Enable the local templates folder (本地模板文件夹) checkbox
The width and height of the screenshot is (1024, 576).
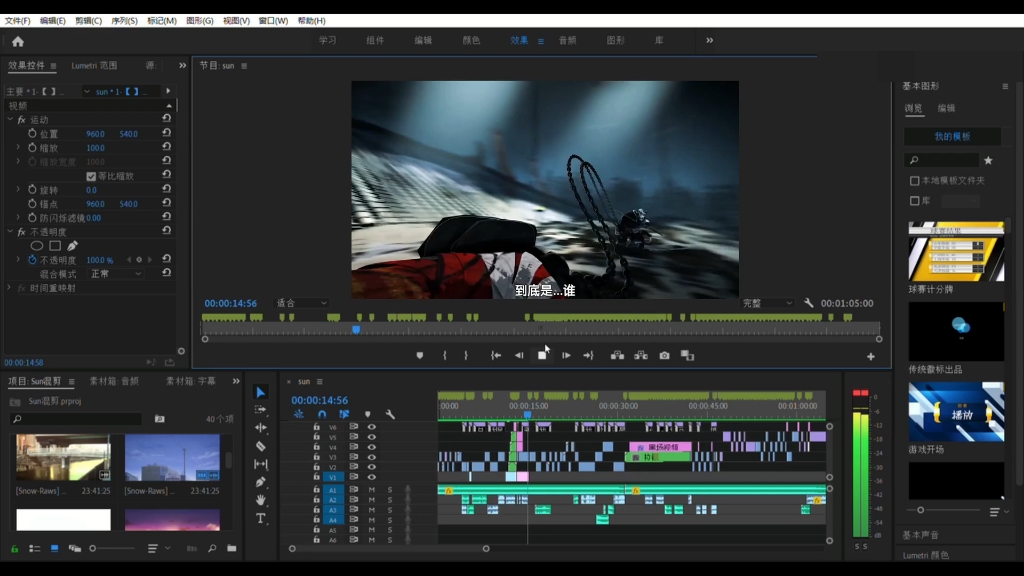click(x=914, y=181)
